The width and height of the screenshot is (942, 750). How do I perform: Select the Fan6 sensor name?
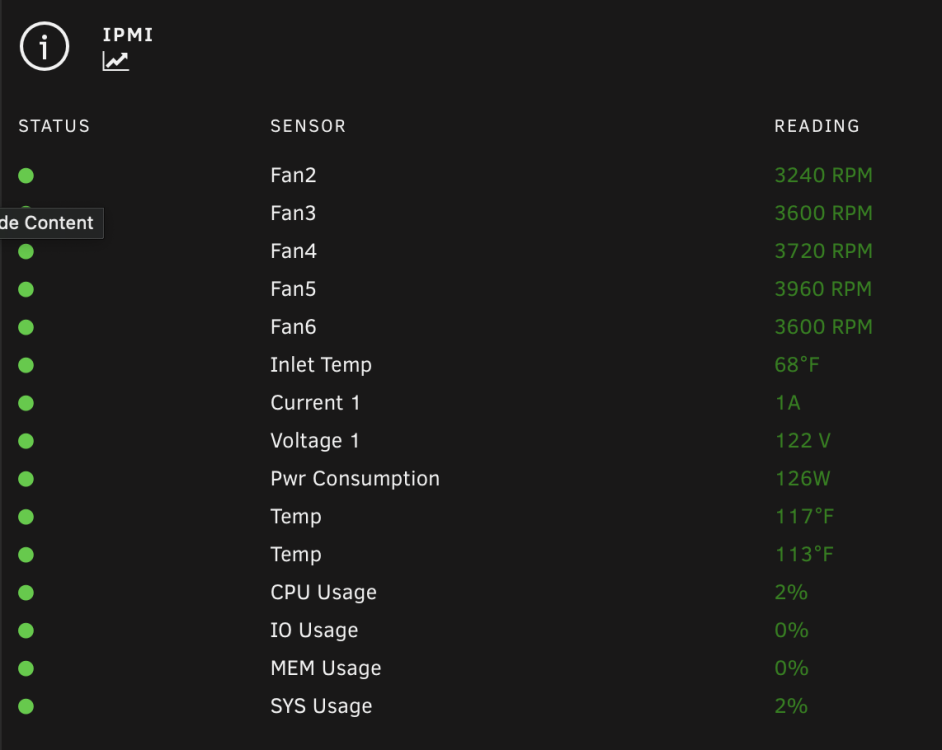pyautogui.click(x=293, y=326)
